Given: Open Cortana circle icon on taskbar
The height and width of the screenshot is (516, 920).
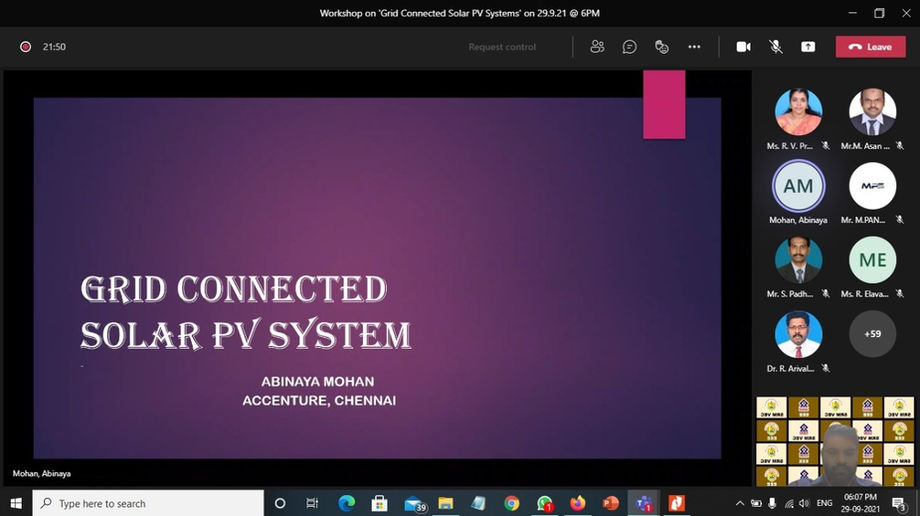Looking at the screenshot, I should click(280, 503).
